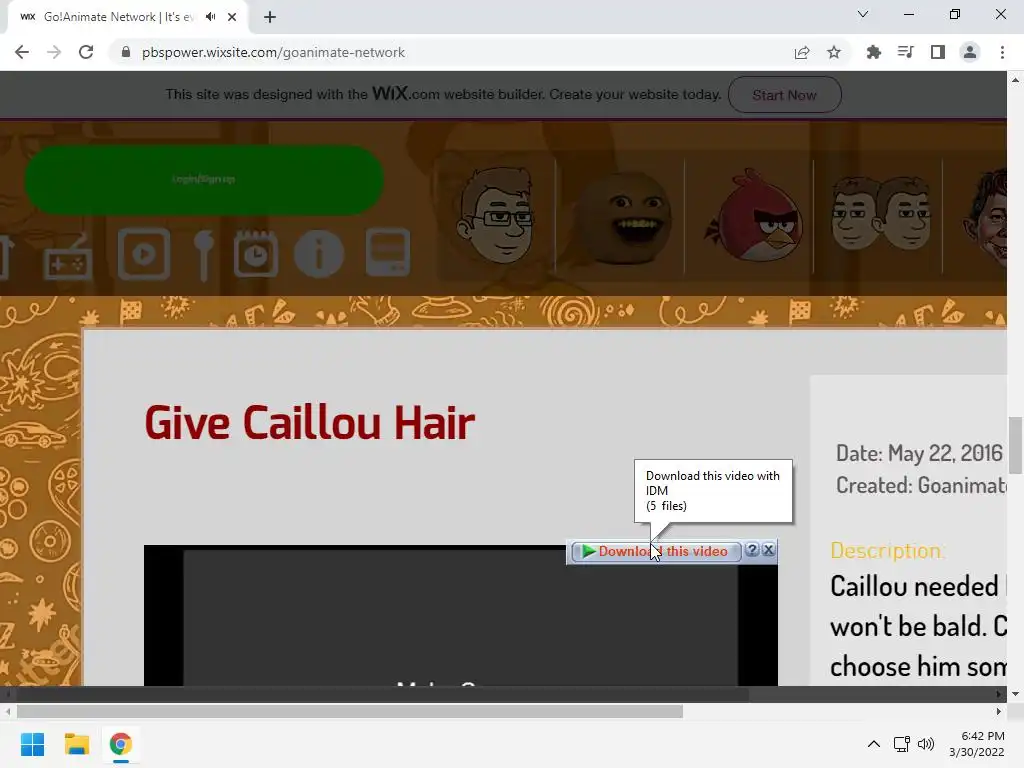Go forward to the next page

click(54, 52)
